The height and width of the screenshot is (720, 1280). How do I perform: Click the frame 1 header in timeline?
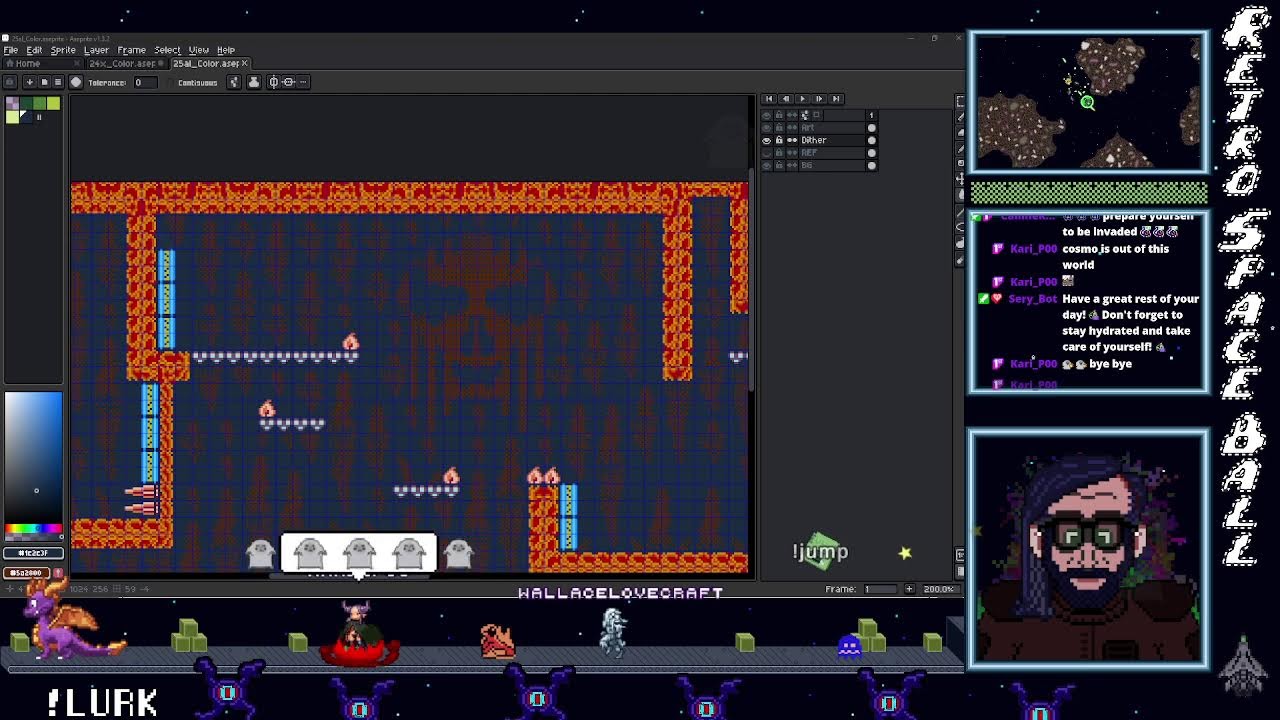coord(872,115)
